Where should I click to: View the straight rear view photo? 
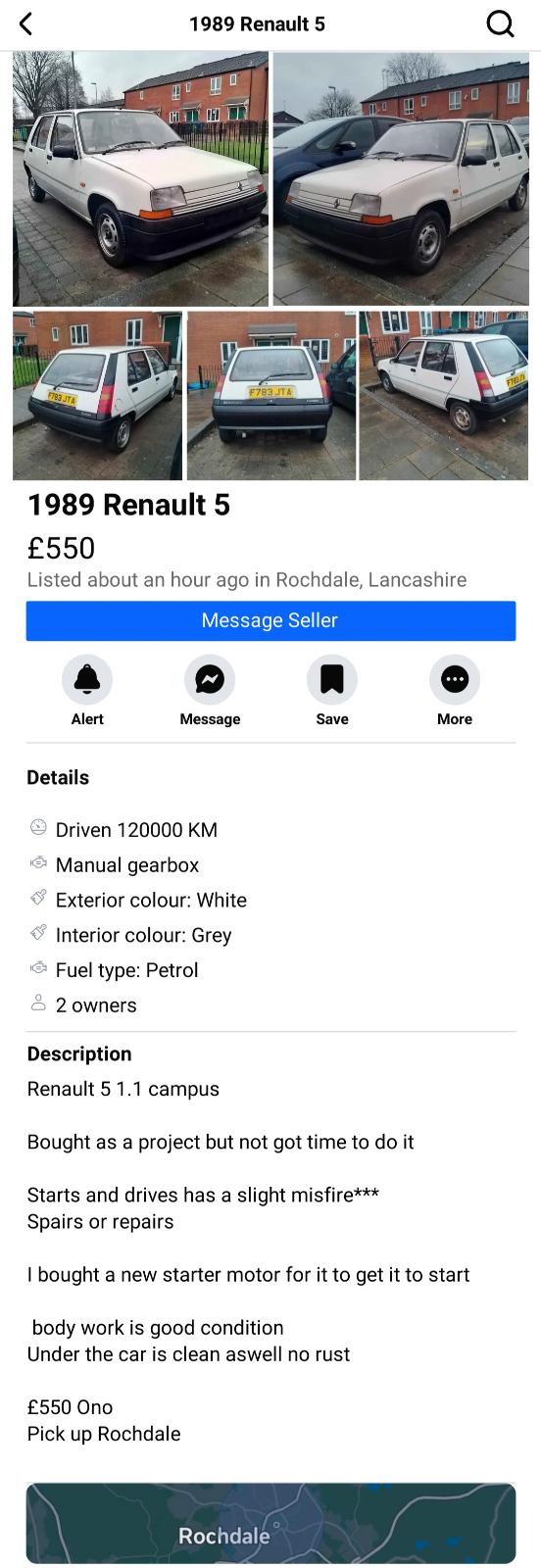[271, 396]
